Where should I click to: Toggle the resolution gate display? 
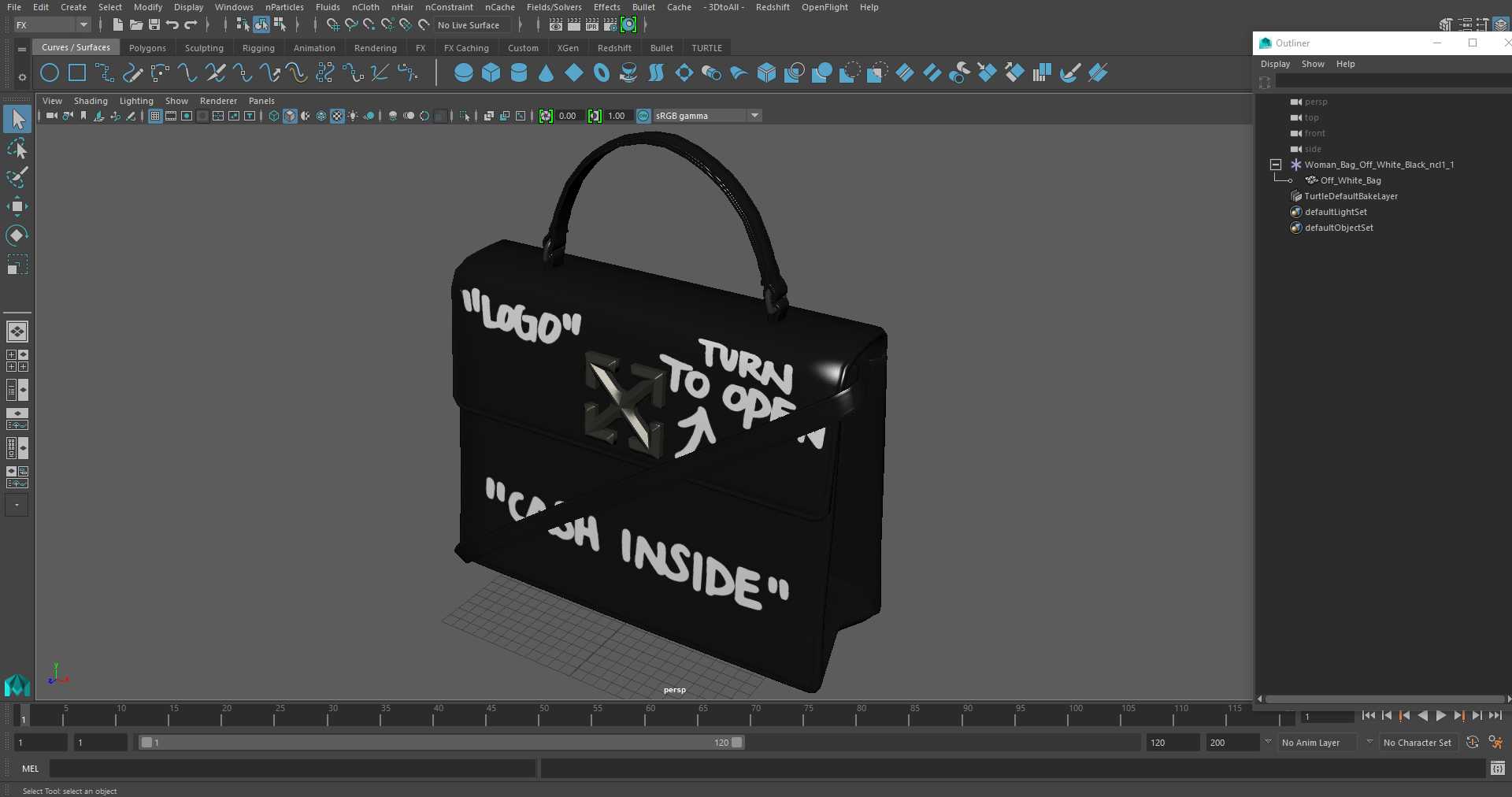(187, 116)
